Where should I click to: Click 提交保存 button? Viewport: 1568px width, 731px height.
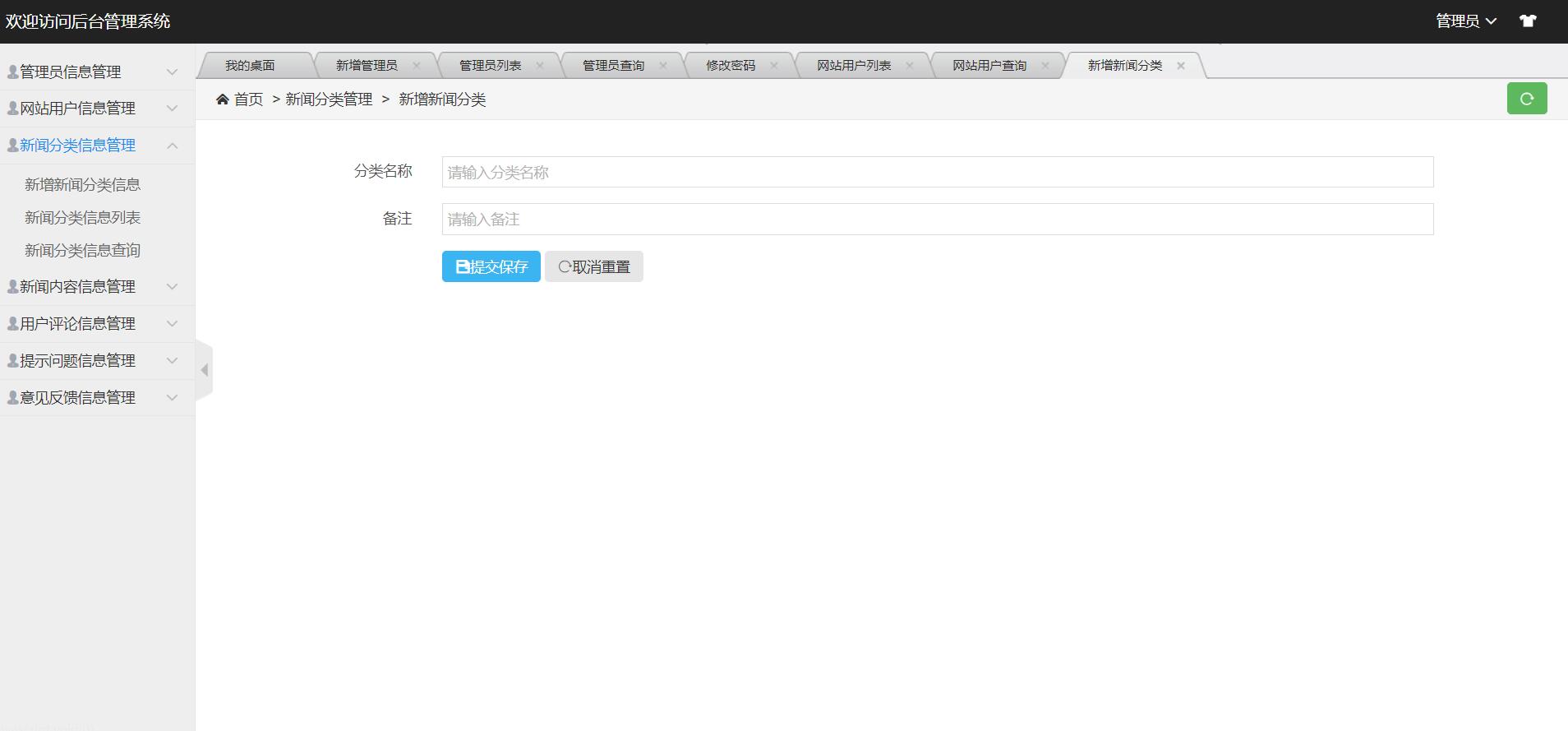pyautogui.click(x=491, y=266)
